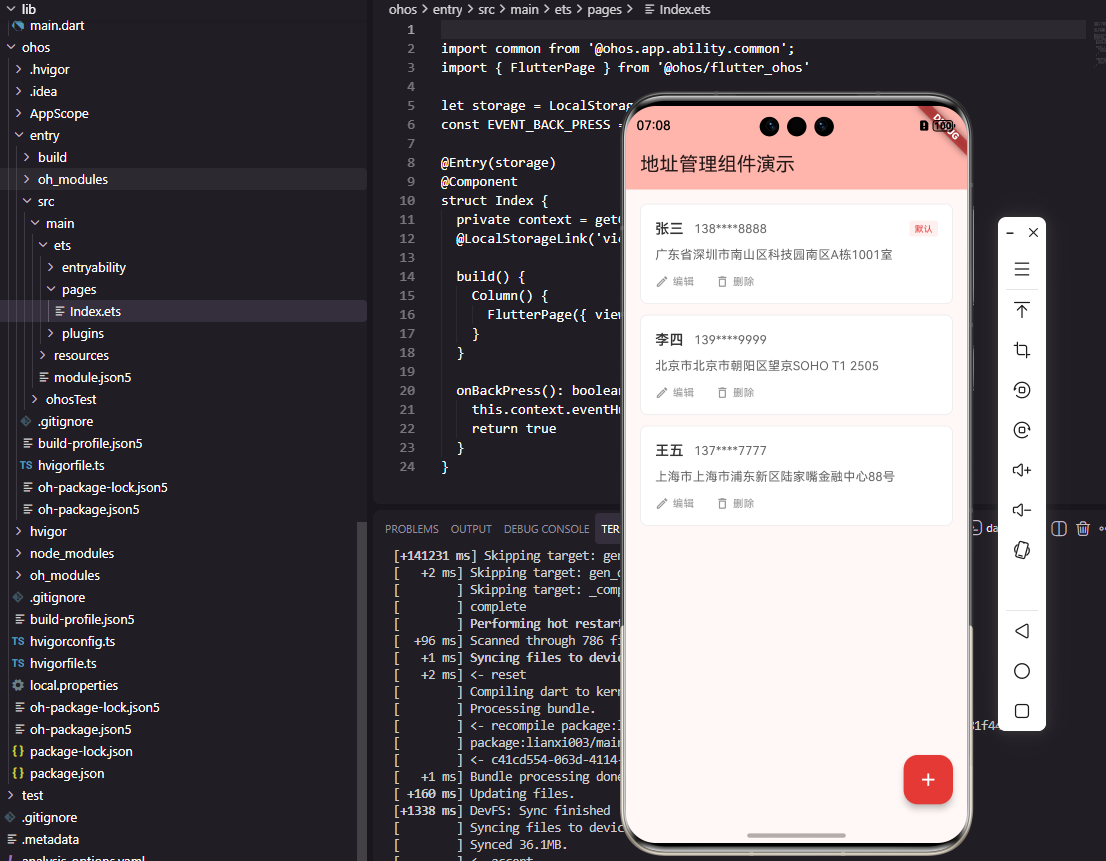This screenshot has height=861, width=1106.
Task: Open oh-package-lock.json5 under entry
Action: [x=102, y=487]
